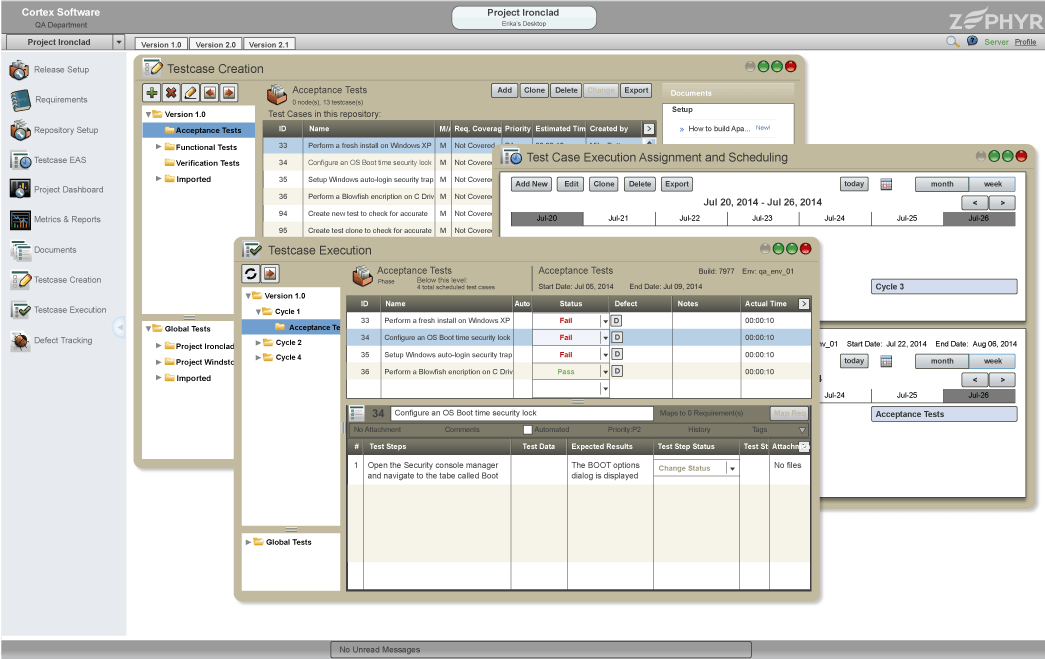Open History section for test 34
Screen dimensions: 1045x659
coord(699,430)
